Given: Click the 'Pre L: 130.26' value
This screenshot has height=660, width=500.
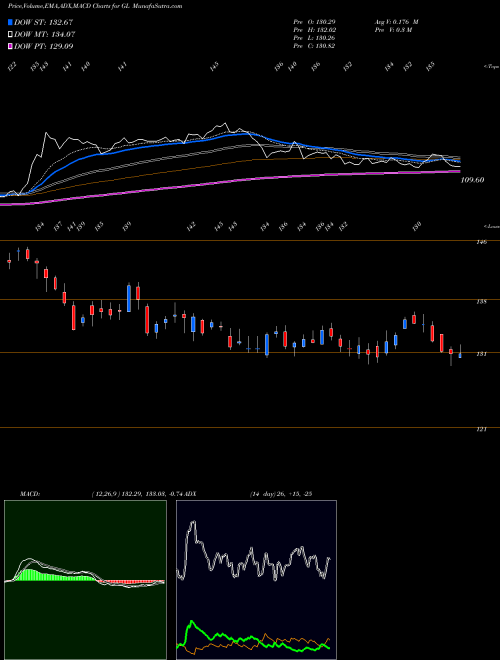Looking at the screenshot, I should point(314,38).
